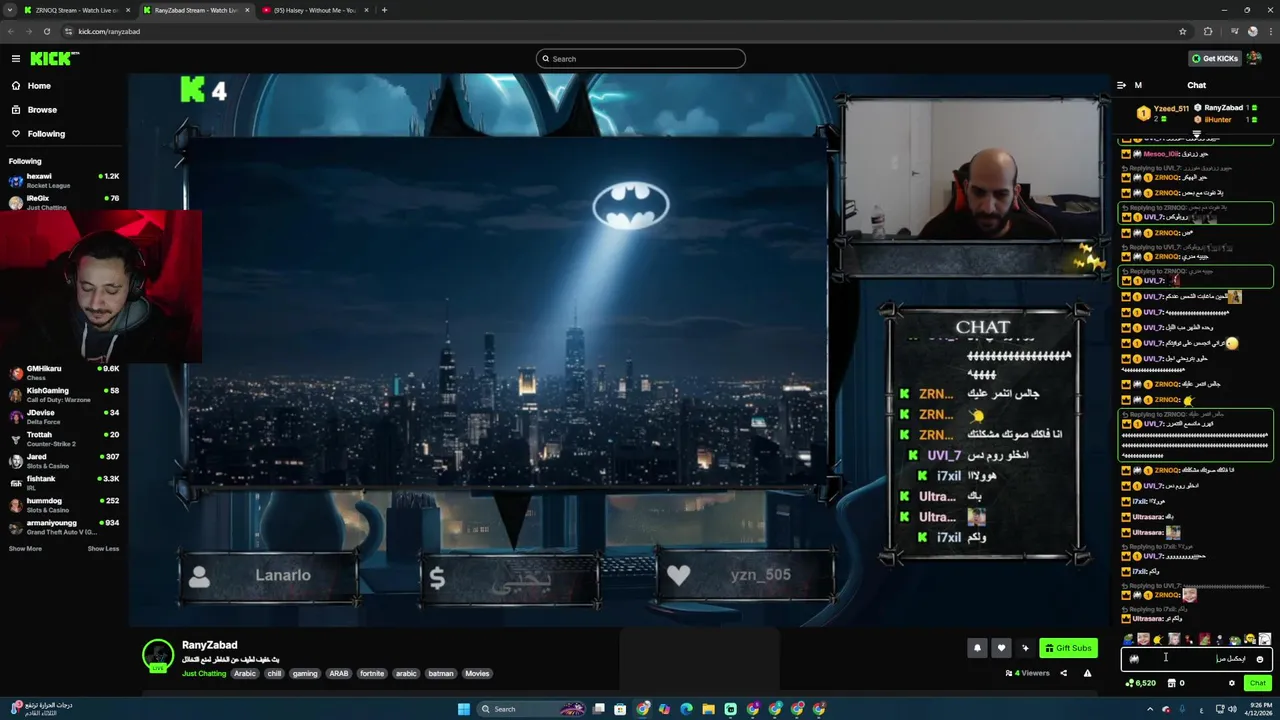Viewport: 1280px width, 720px height.
Task: Click the KICK logo
Action: click(53, 59)
